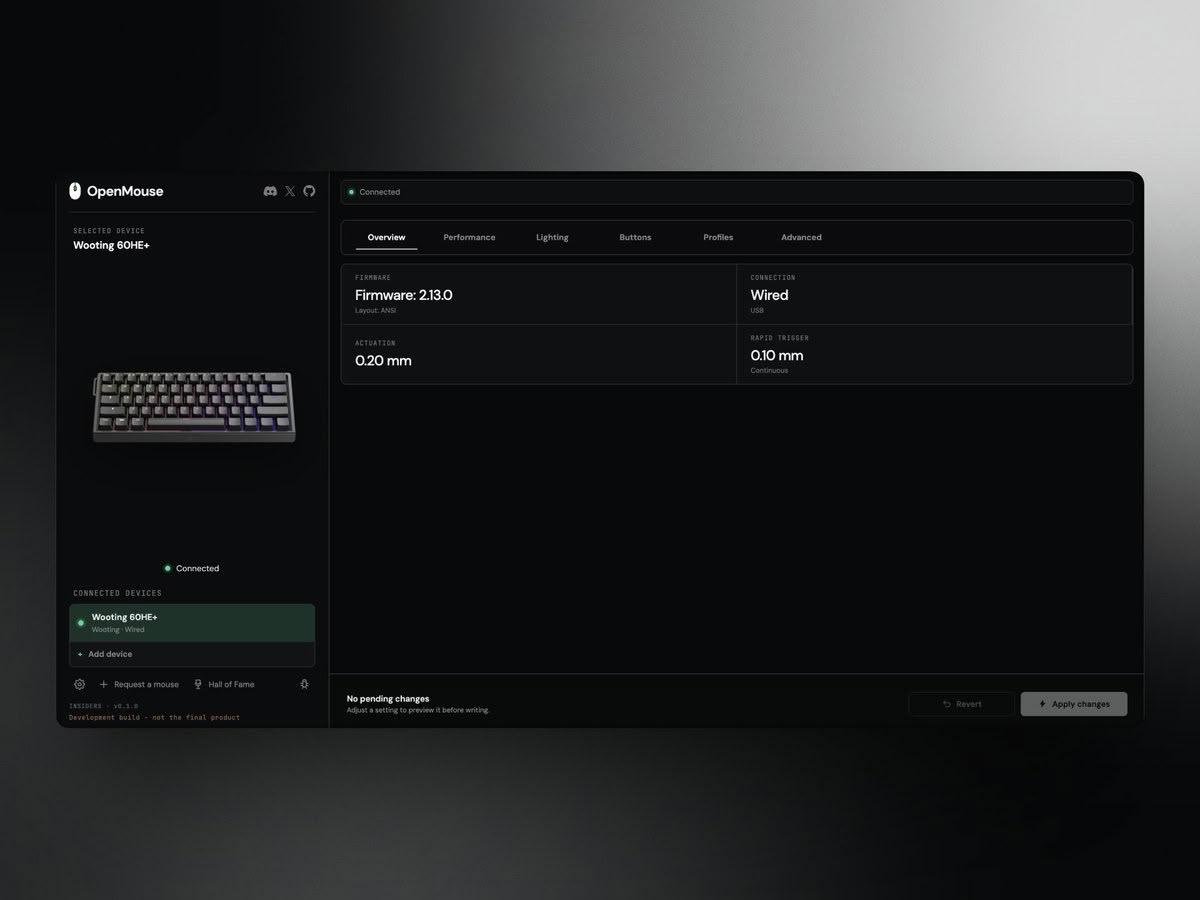Click the OpenMouse logo icon

75,191
